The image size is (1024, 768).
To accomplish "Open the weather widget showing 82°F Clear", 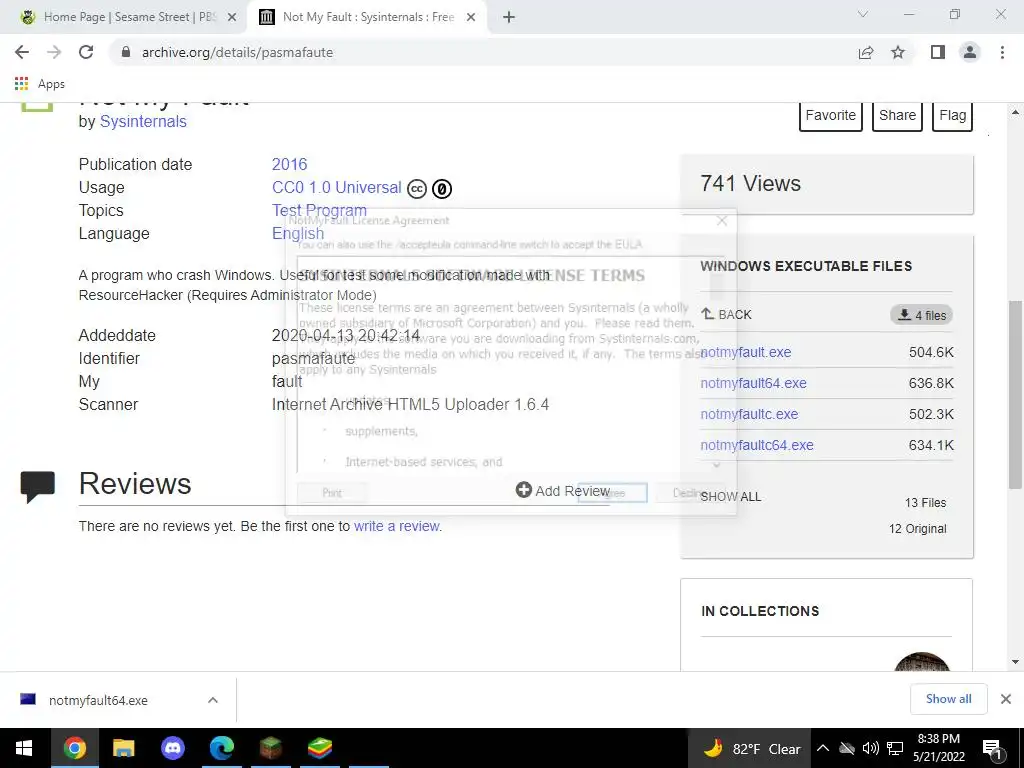I will (x=751, y=749).
